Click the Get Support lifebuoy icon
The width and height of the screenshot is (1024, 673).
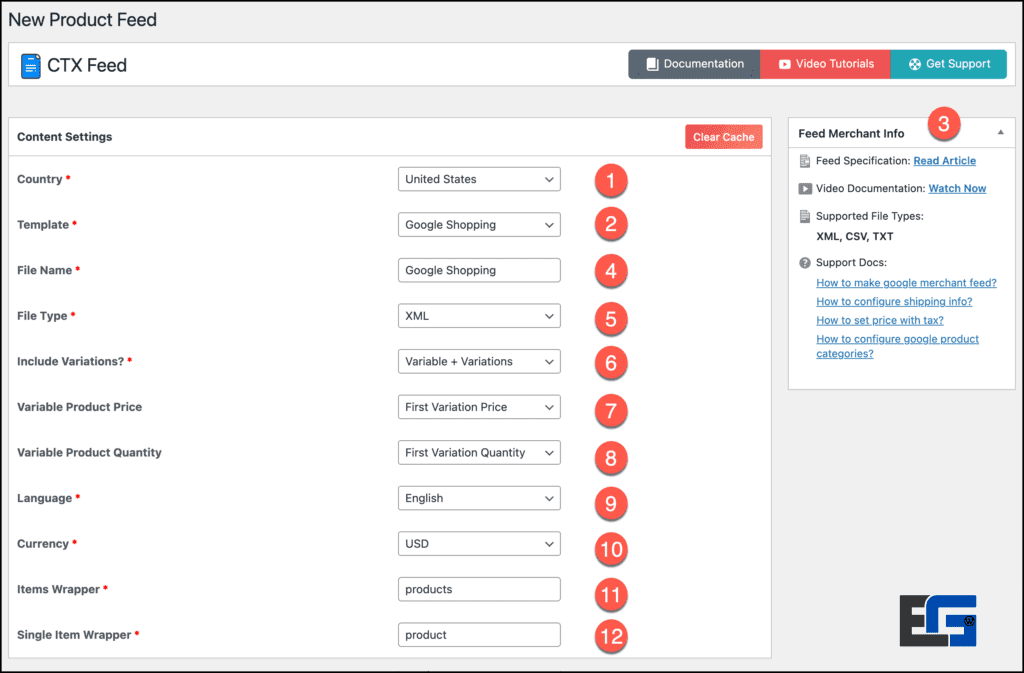(914, 64)
